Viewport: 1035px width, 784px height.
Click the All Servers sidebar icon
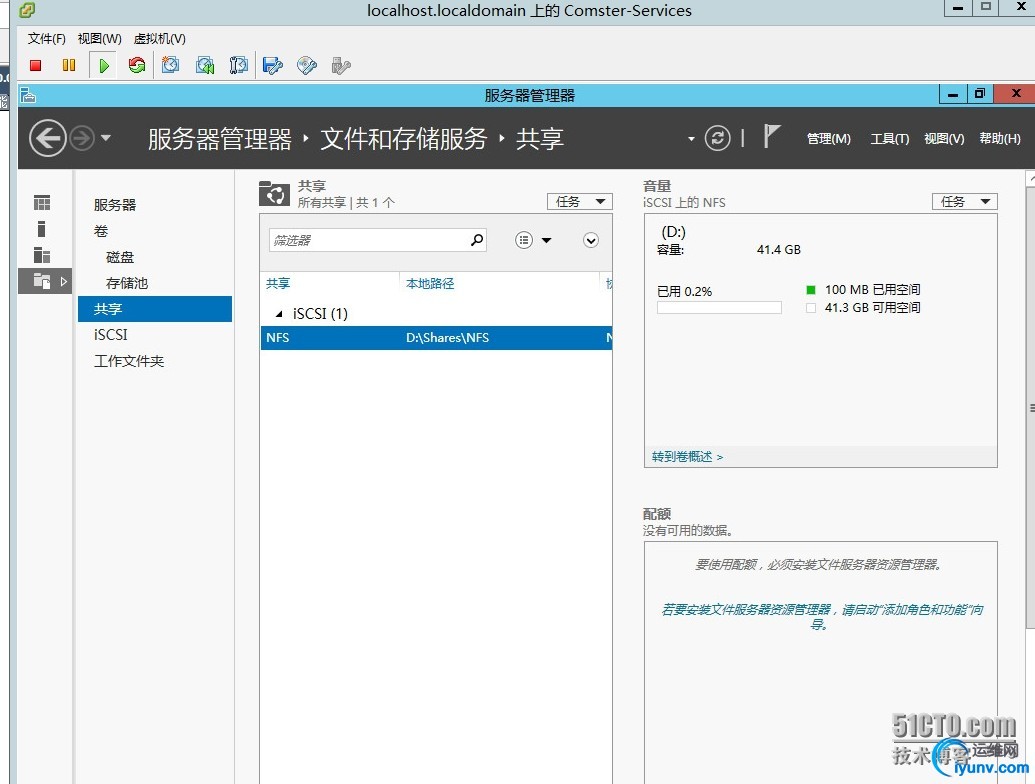(x=42, y=255)
